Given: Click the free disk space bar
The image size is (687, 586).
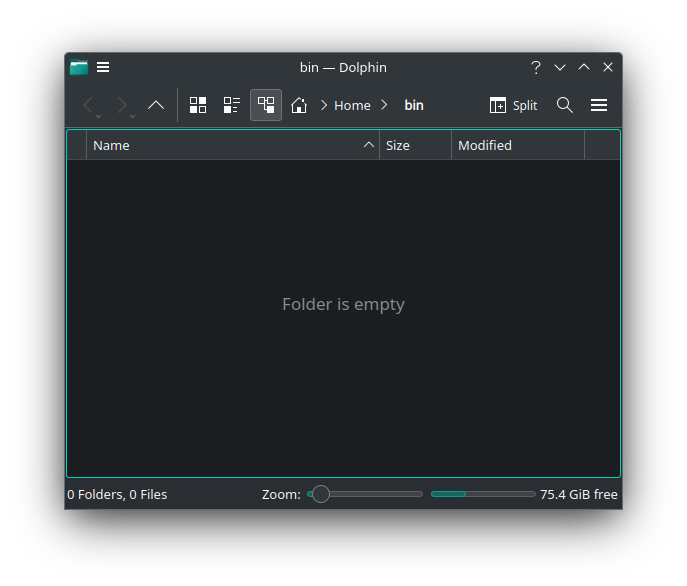Looking at the screenshot, I should point(483,494).
